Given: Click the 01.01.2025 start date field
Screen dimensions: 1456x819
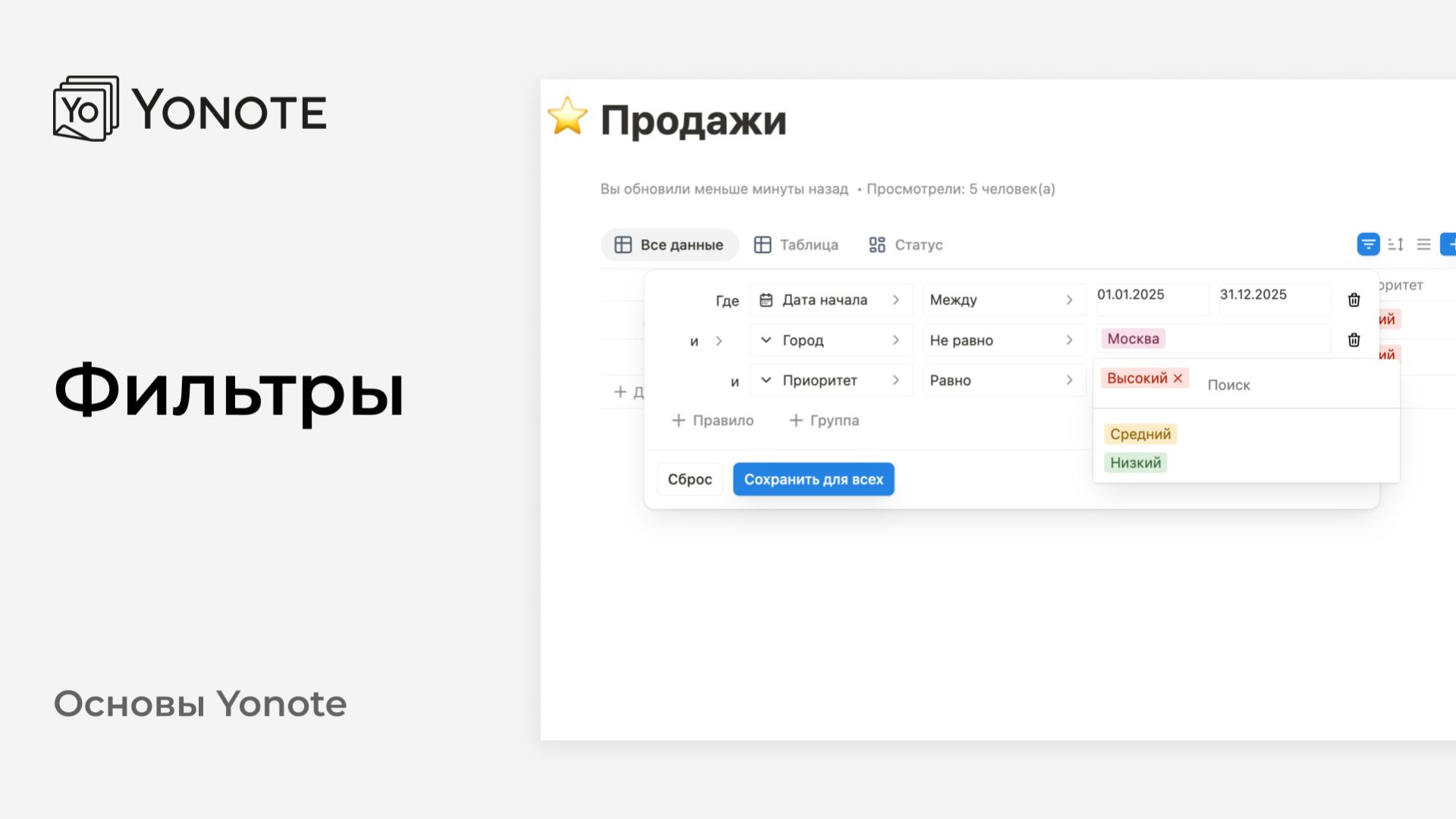Looking at the screenshot, I should [x=1152, y=299].
